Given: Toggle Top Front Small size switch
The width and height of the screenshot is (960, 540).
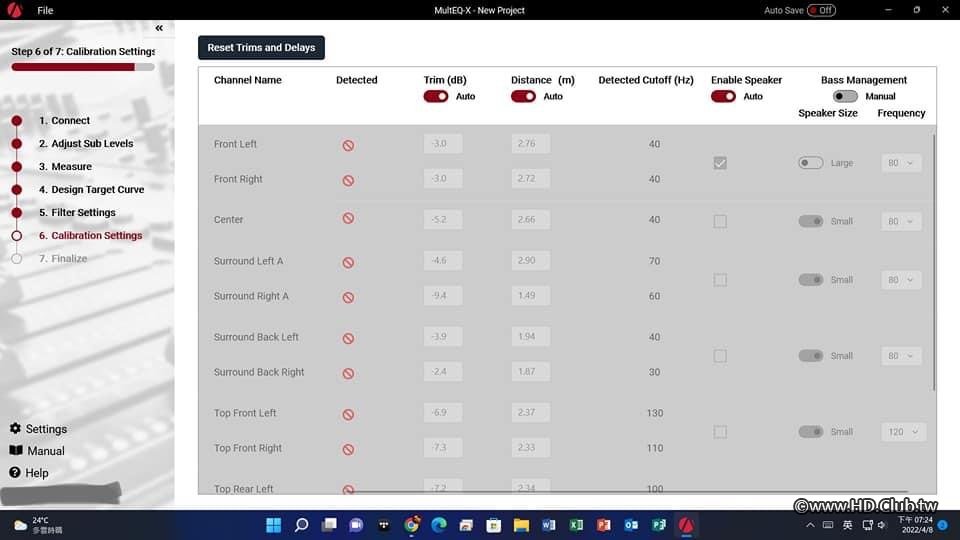Looking at the screenshot, I should 811,432.
